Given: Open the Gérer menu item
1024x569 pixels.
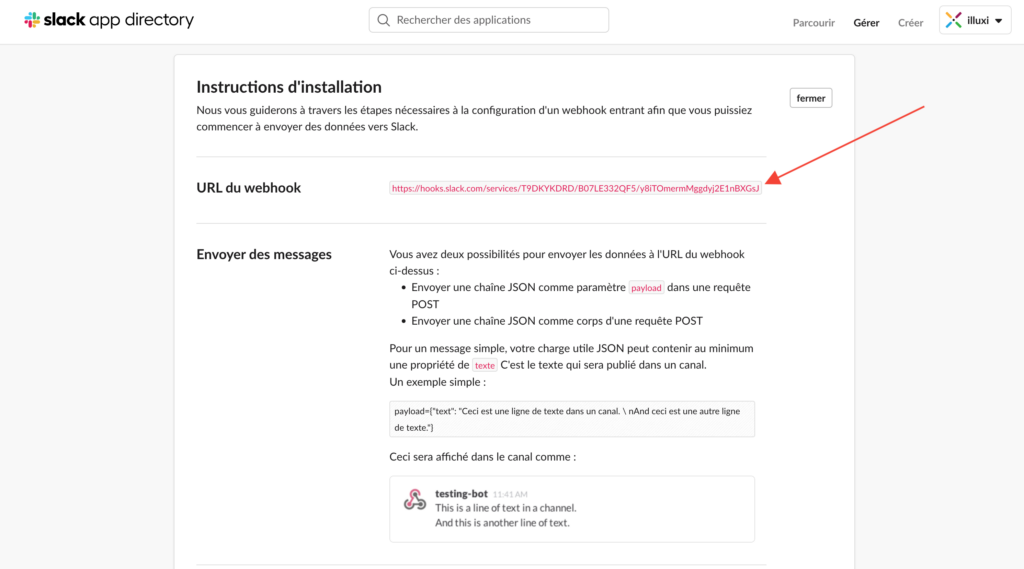Looking at the screenshot, I should 866,23.
